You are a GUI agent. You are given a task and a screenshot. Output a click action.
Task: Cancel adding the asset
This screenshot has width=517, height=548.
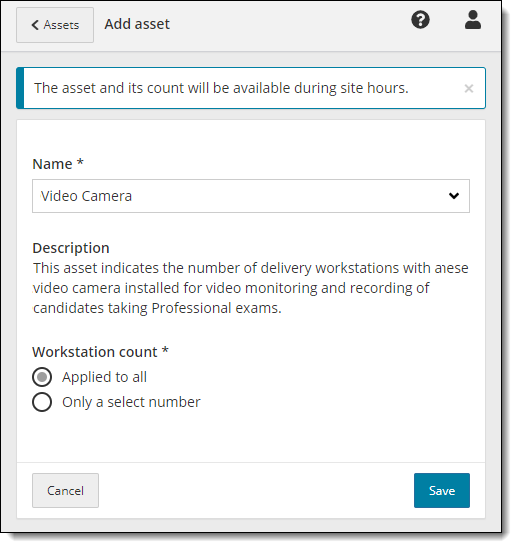click(65, 491)
